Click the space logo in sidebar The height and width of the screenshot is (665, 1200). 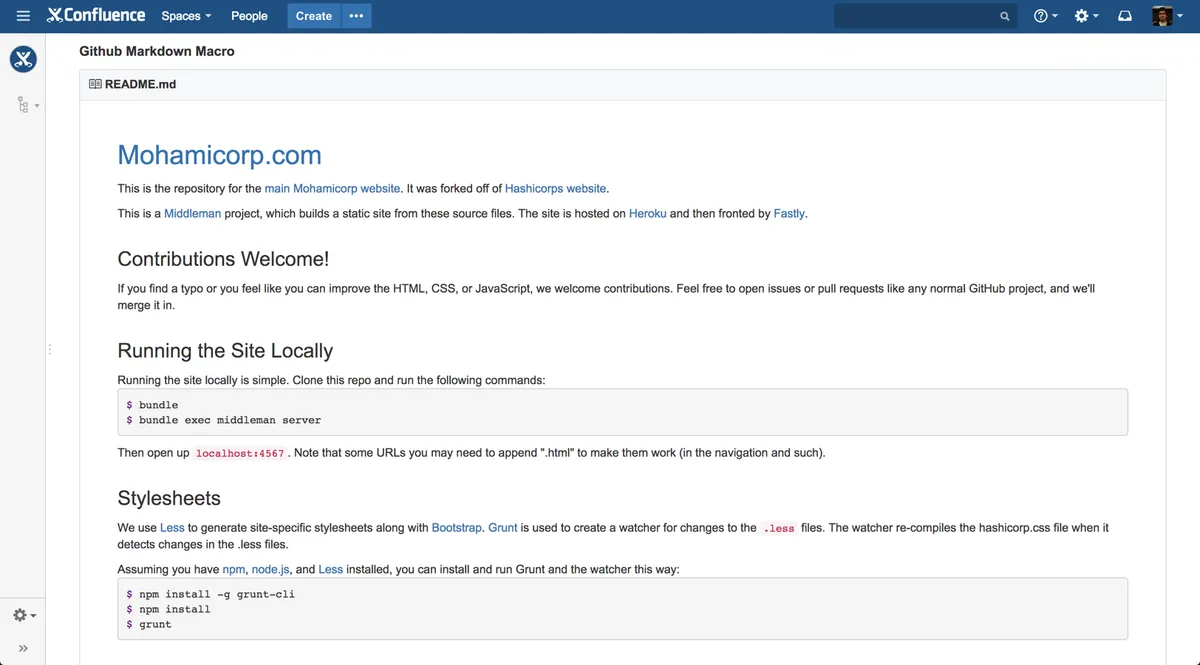(23, 59)
